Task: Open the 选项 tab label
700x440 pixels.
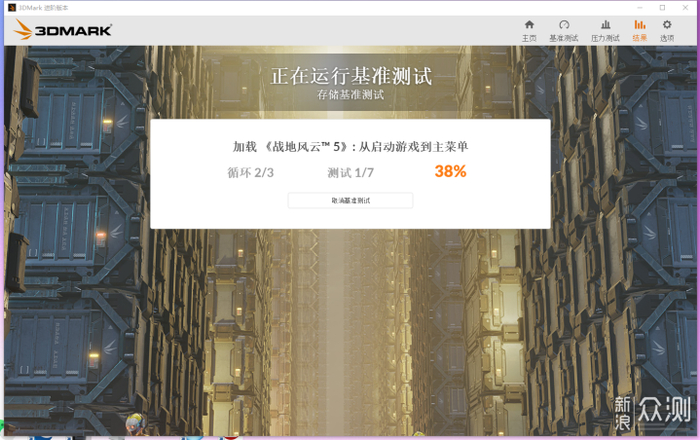Action: click(667, 38)
